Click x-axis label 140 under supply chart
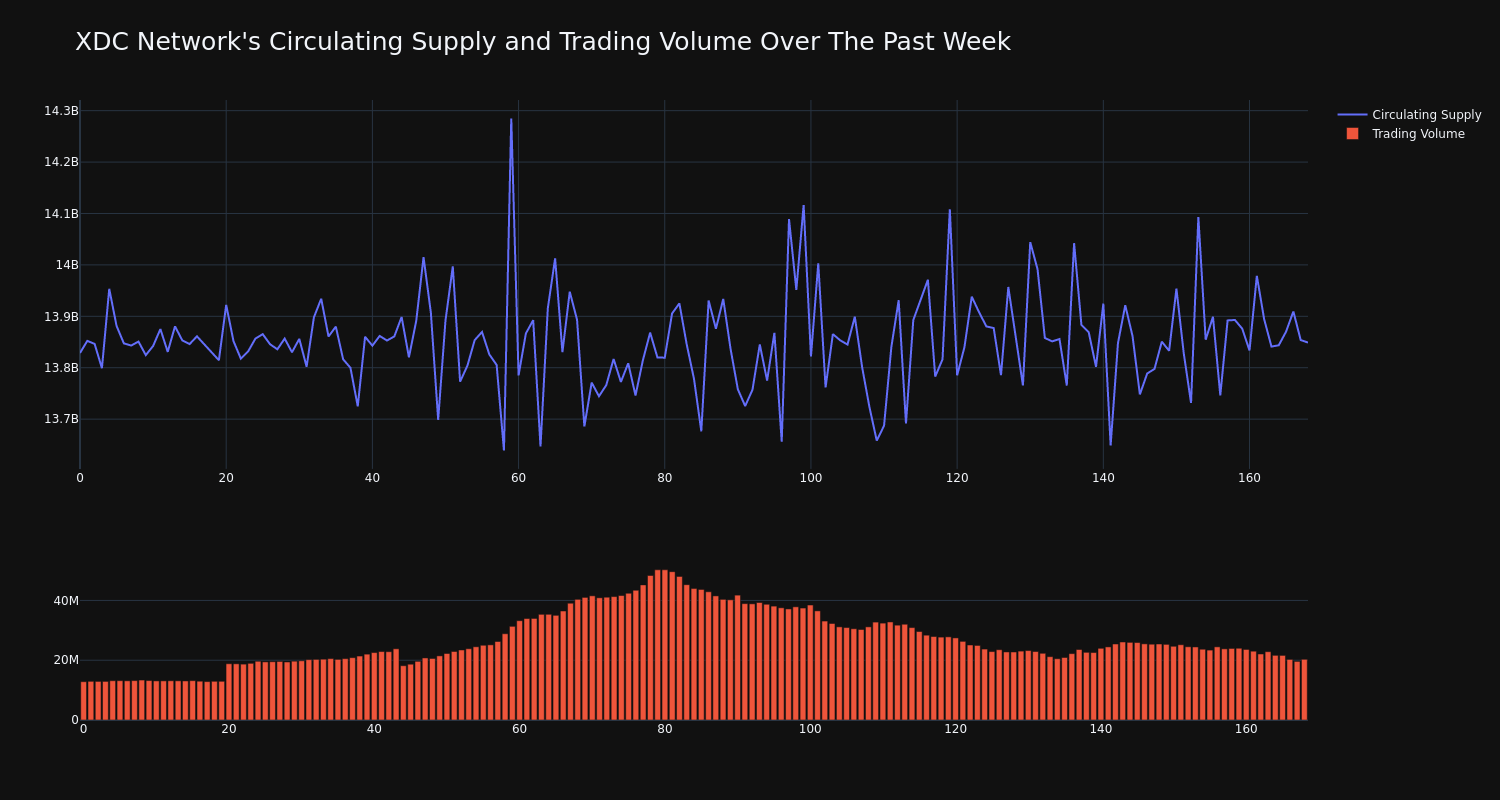This screenshot has width=1500, height=800. click(x=1103, y=478)
